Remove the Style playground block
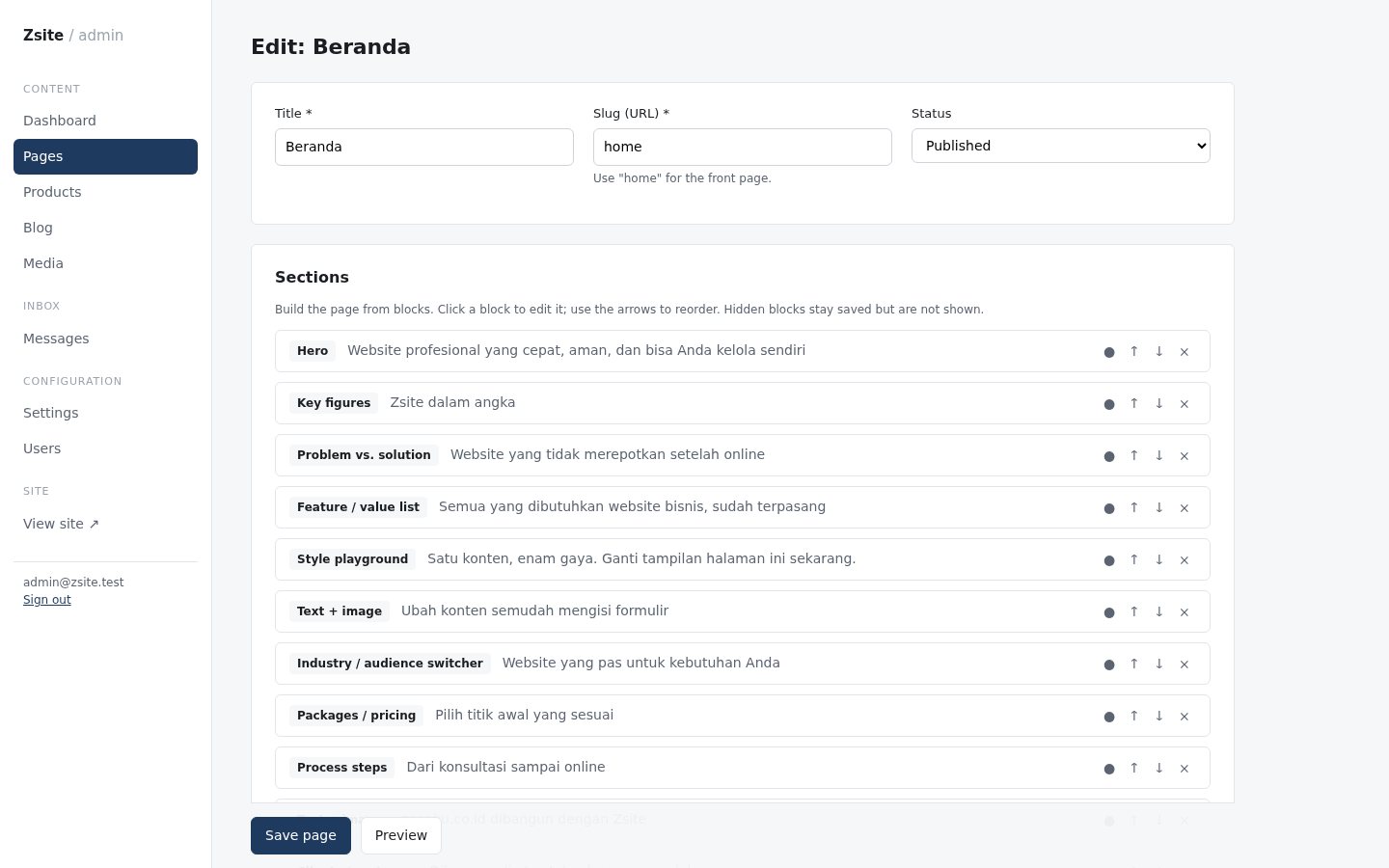Screen dimensions: 1389x868 [x=1185, y=559]
